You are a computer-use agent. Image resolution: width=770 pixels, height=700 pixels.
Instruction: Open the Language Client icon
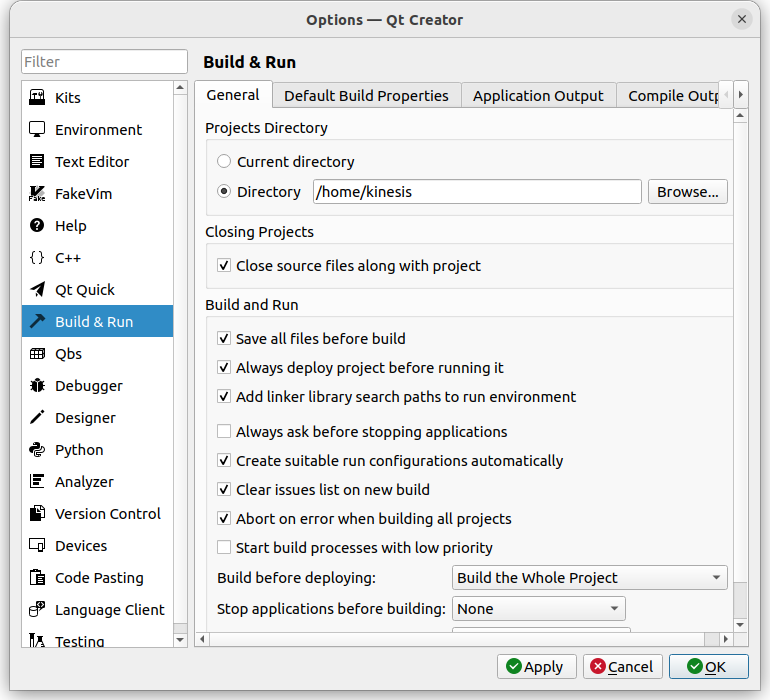pos(37,610)
